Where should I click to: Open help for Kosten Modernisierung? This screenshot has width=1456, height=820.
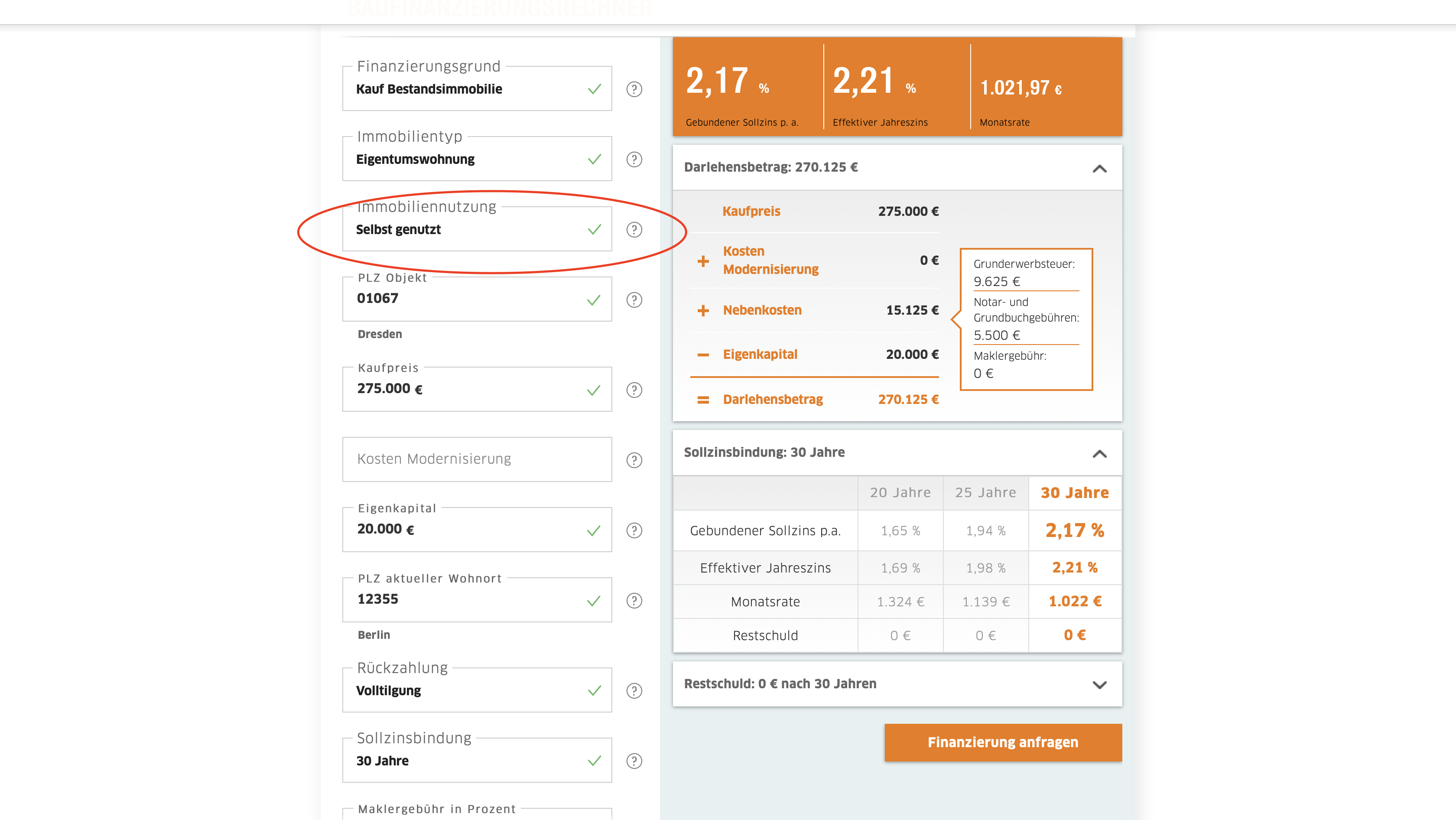[634, 460]
